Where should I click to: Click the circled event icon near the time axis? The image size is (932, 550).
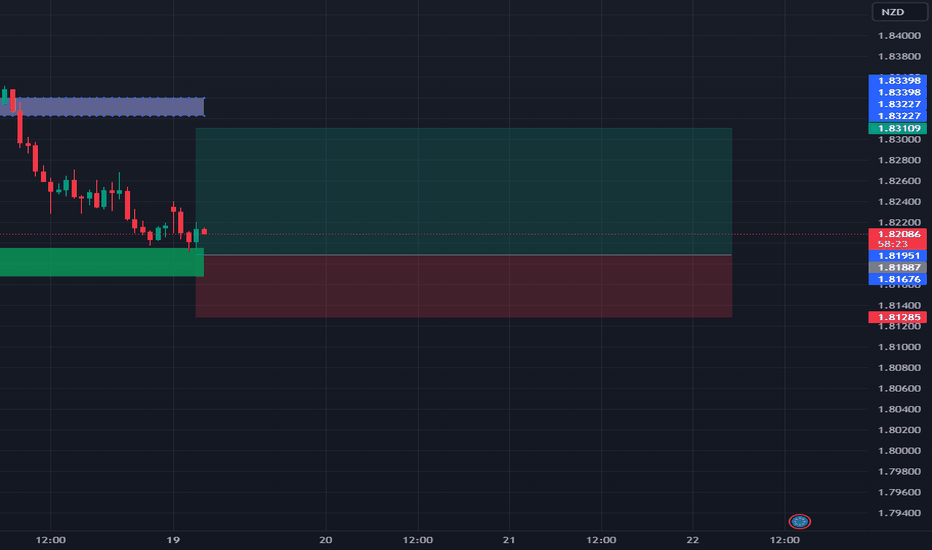coord(799,521)
